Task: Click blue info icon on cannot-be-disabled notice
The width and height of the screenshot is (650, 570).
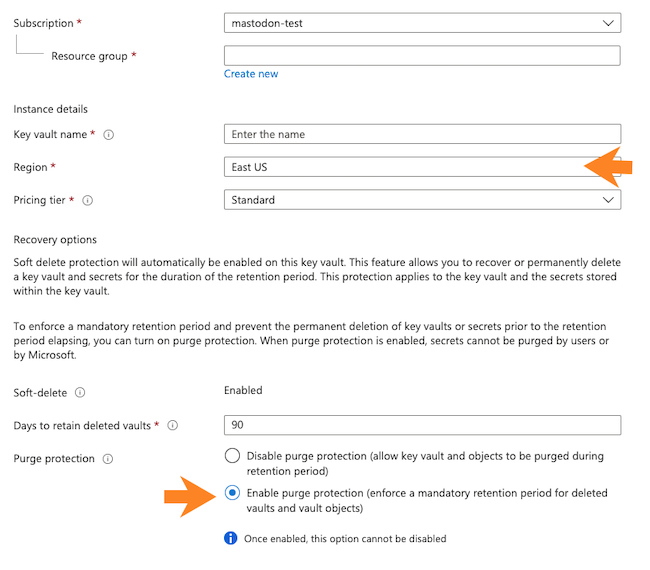Action: (x=231, y=538)
